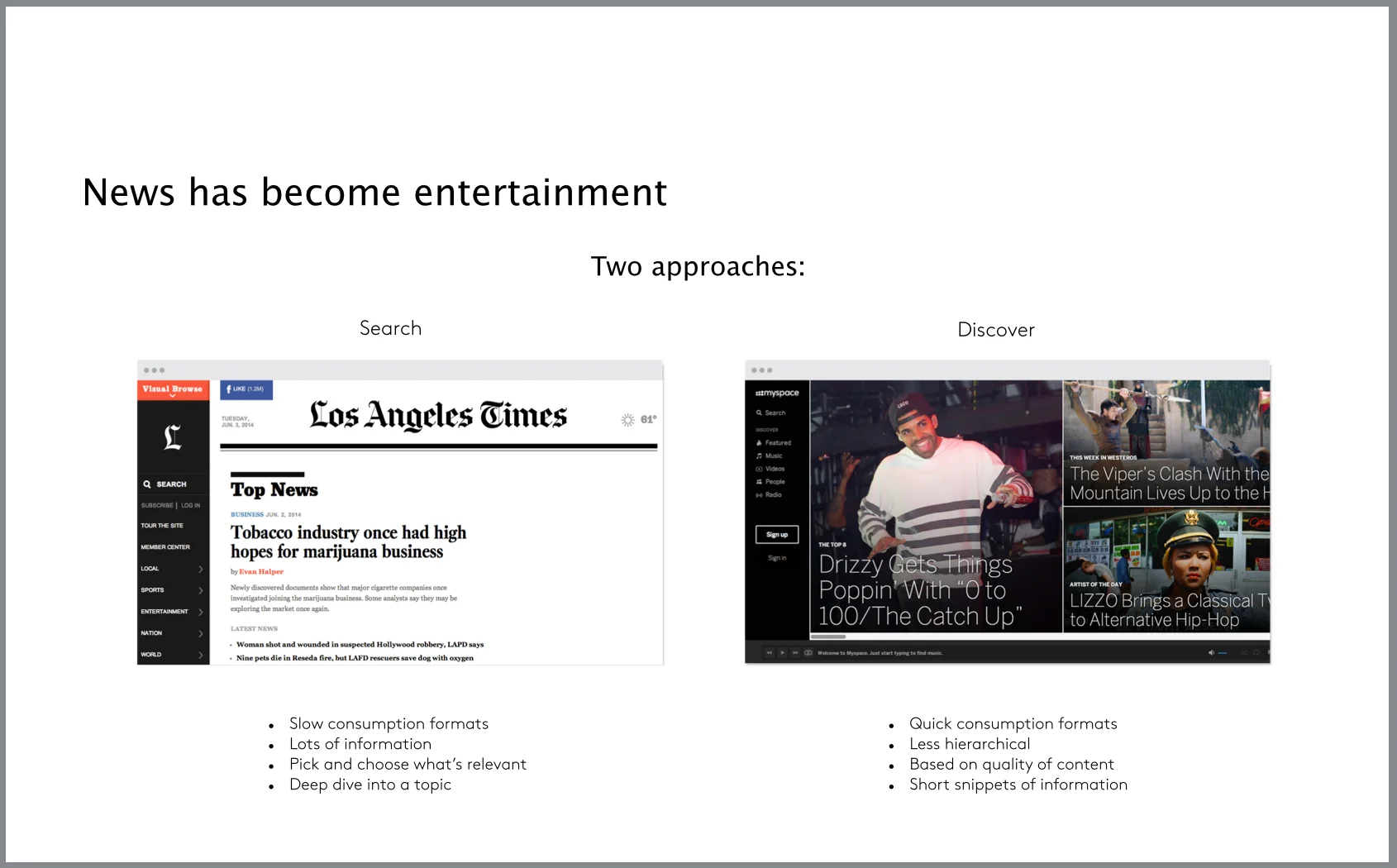Click the 'Tuesday, Jun. 3, 2014' date text
1397x868 pixels.
(x=238, y=422)
